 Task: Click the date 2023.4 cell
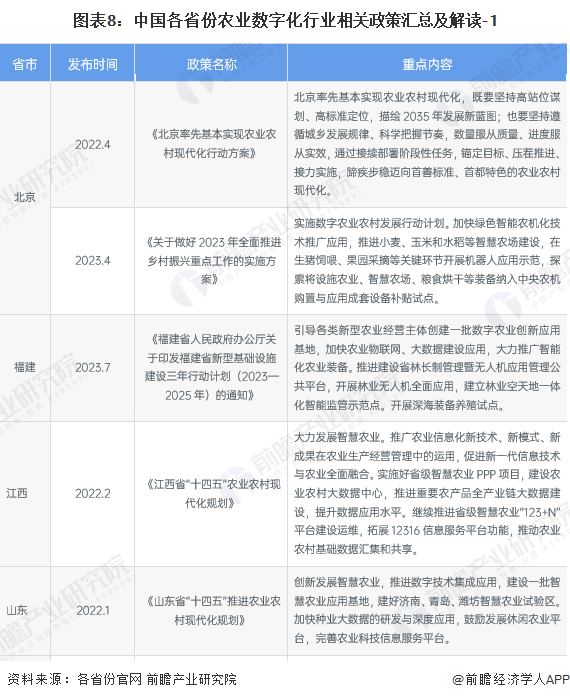point(92,260)
